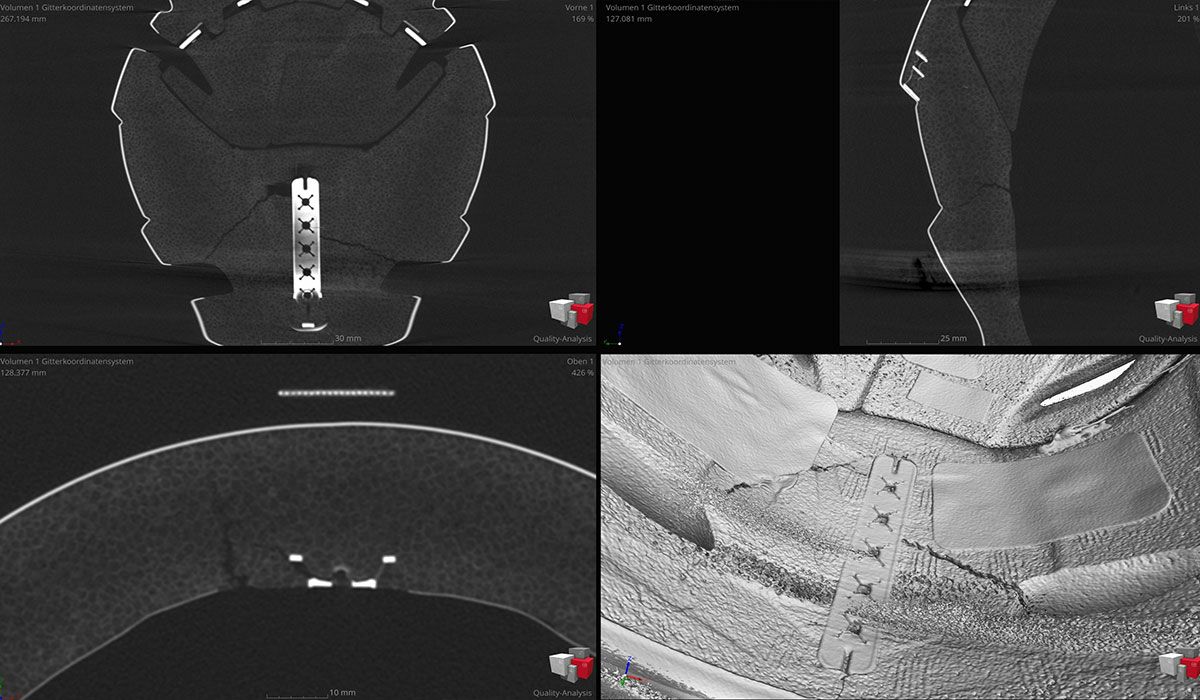Click the 169 % zoom value

(582, 19)
